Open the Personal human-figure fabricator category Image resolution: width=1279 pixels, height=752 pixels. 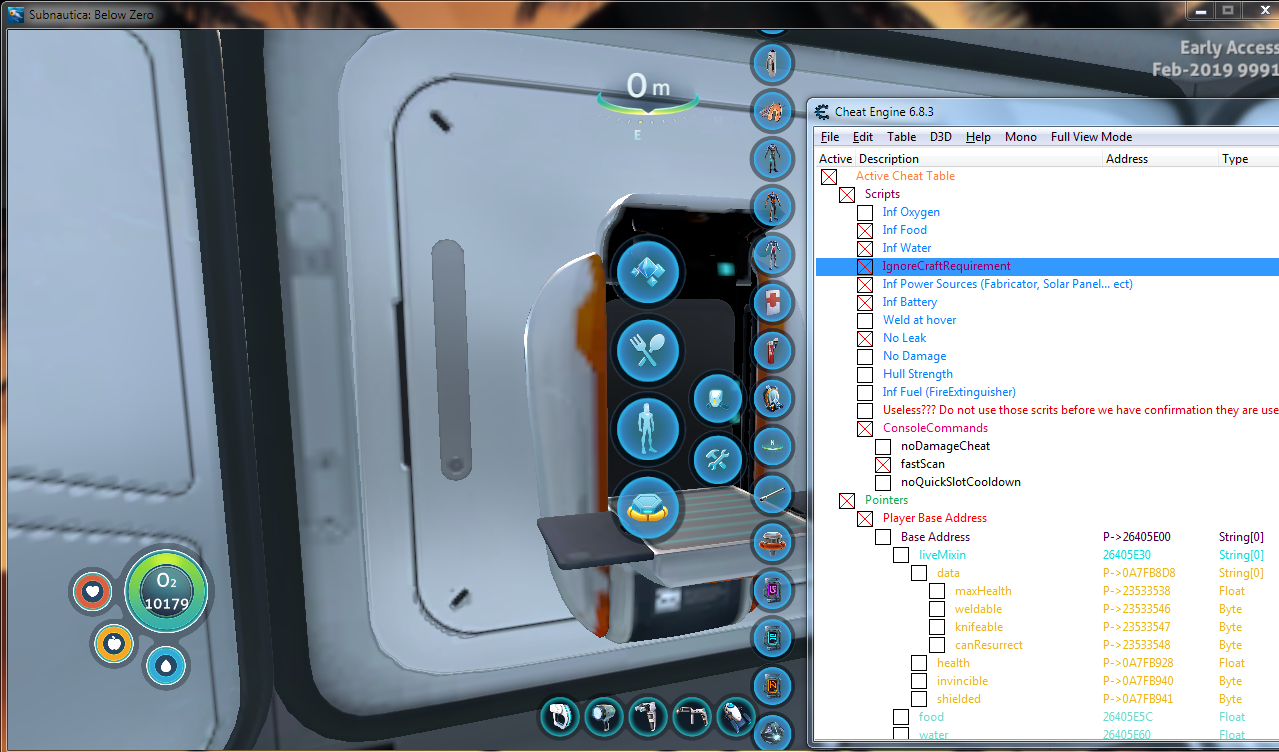pos(648,427)
